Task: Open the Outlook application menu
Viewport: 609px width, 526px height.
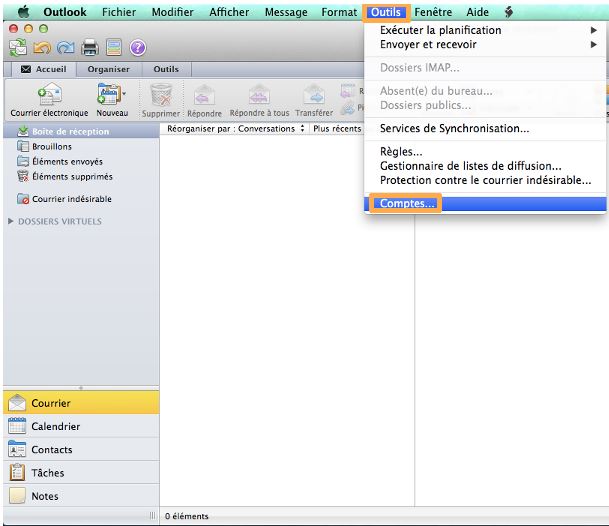Action: point(65,12)
